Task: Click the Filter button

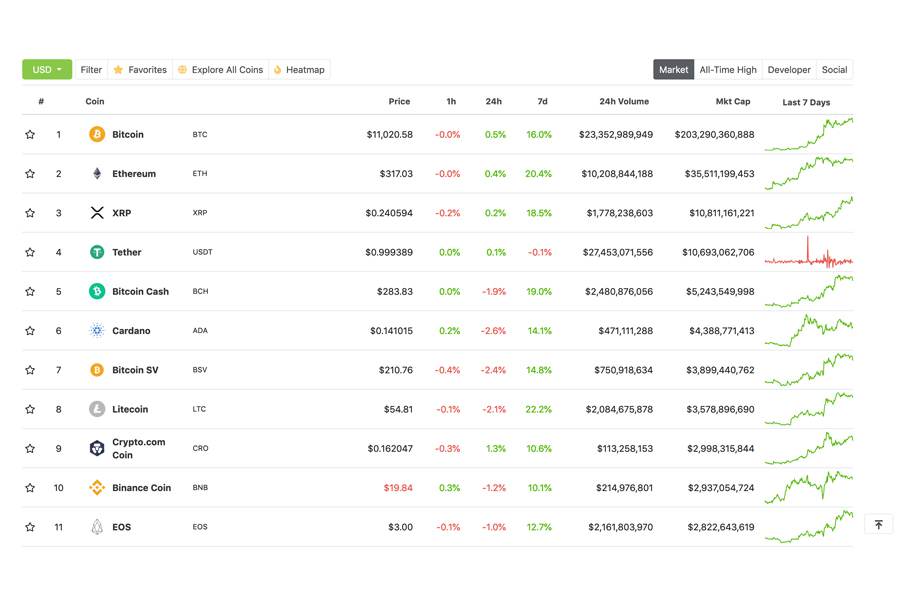Action: click(91, 70)
